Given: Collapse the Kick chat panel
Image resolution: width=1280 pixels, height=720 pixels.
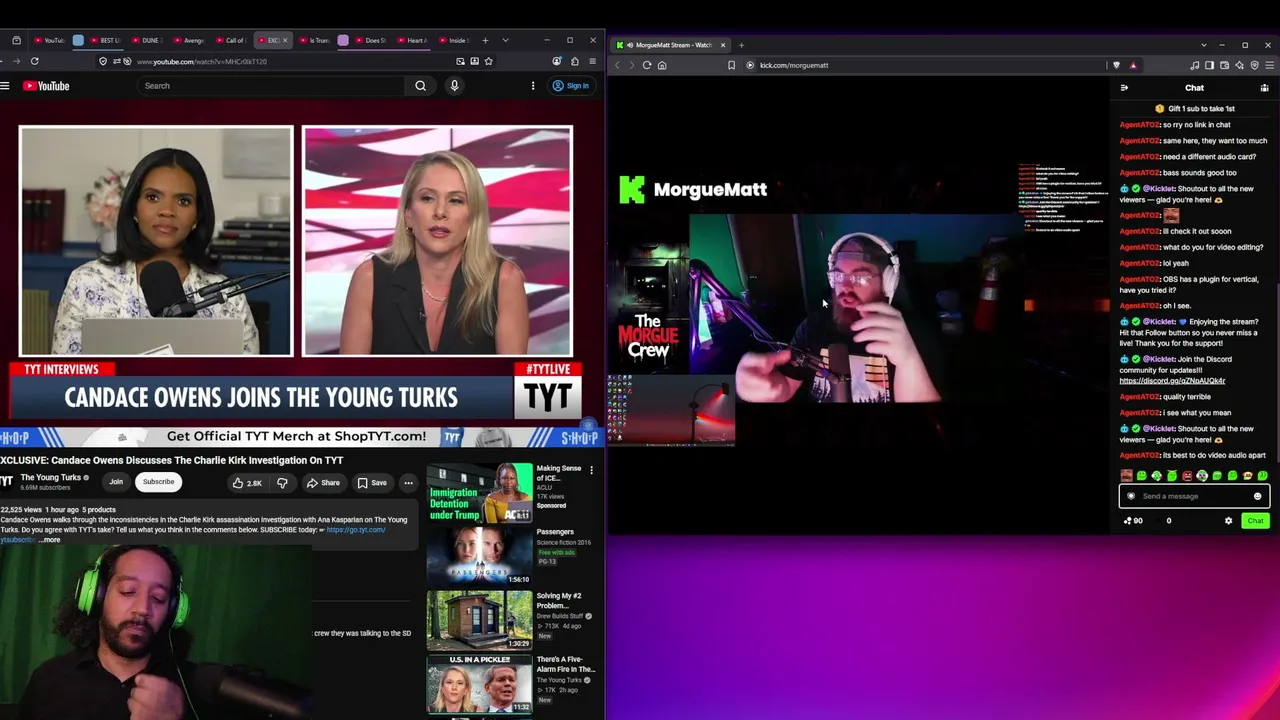Looking at the screenshot, I should pyautogui.click(x=1124, y=88).
